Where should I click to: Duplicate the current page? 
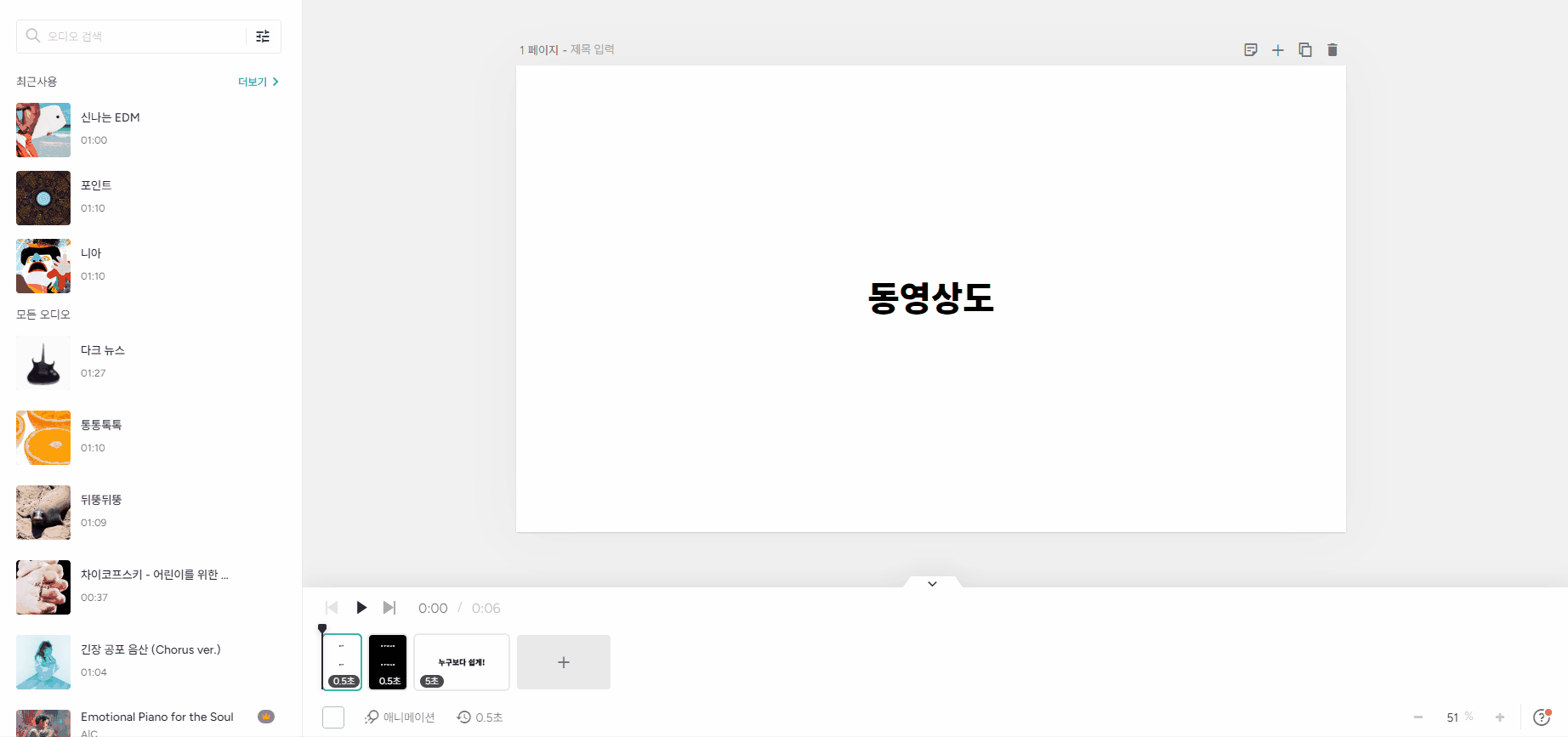click(x=1304, y=50)
